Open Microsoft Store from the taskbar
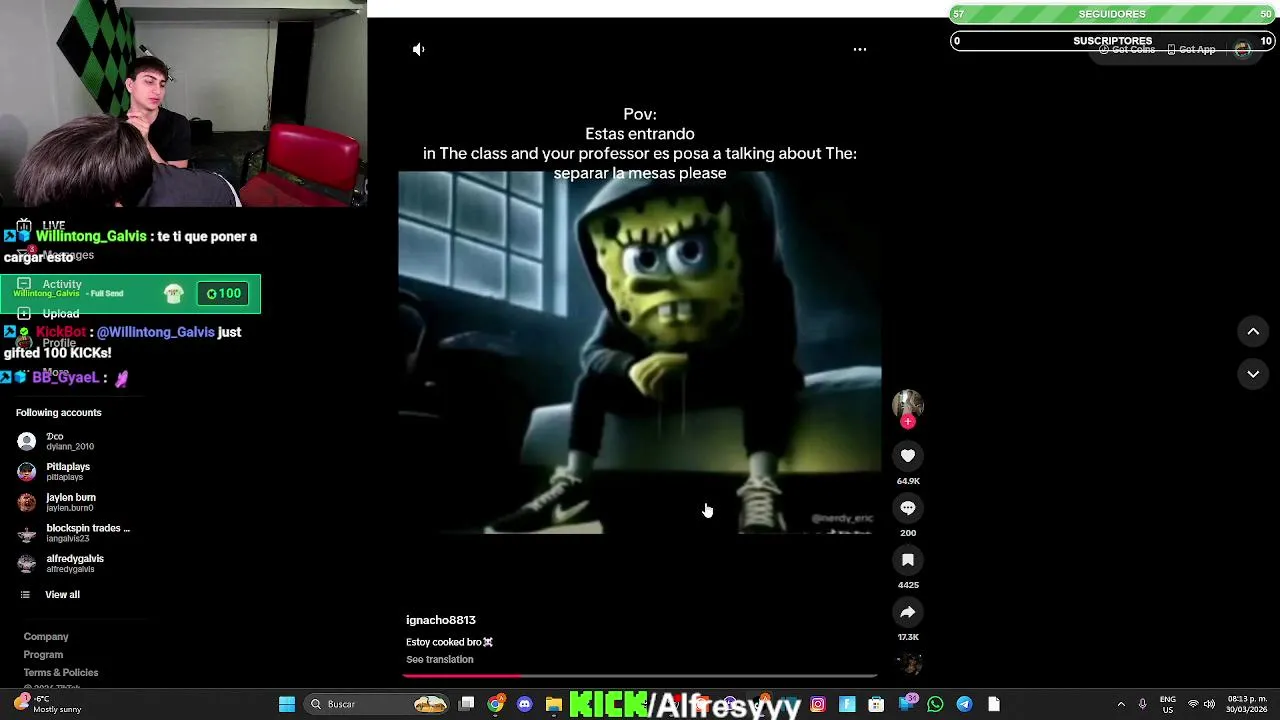 [876, 704]
